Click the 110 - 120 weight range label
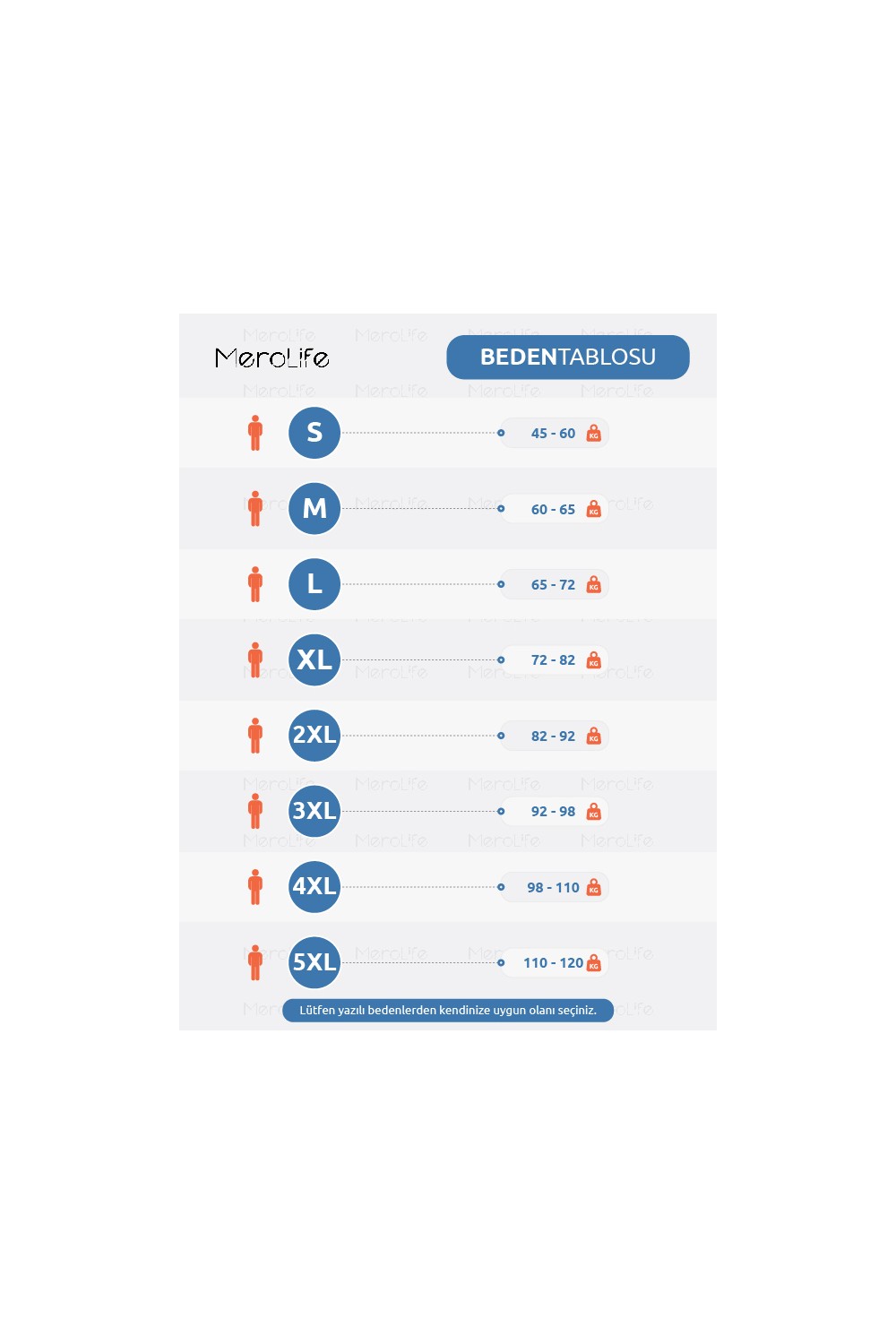This screenshot has height=1344, width=896. tap(553, 963)
